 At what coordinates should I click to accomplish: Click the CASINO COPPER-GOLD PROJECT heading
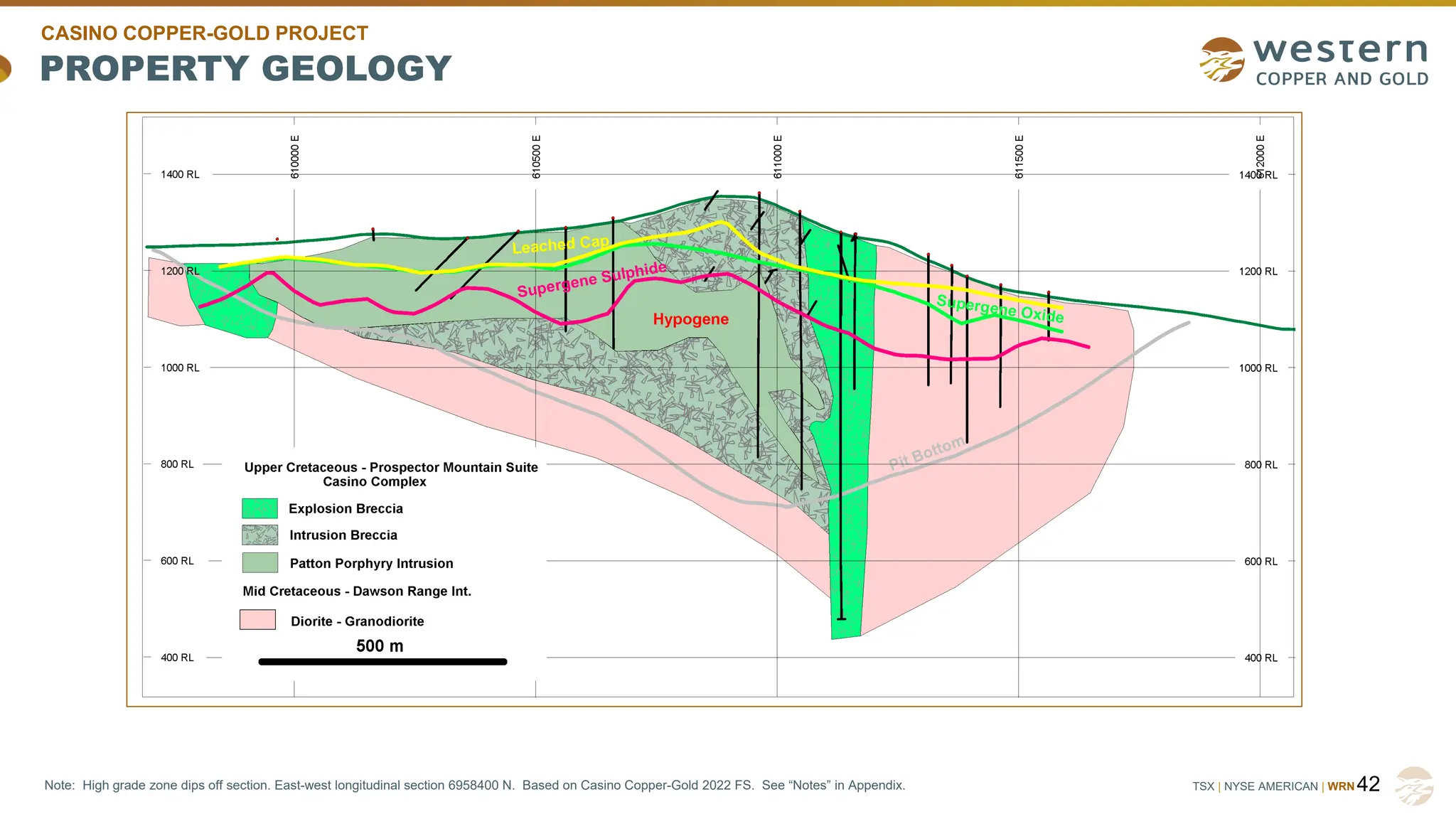click(x=205, y=33)
